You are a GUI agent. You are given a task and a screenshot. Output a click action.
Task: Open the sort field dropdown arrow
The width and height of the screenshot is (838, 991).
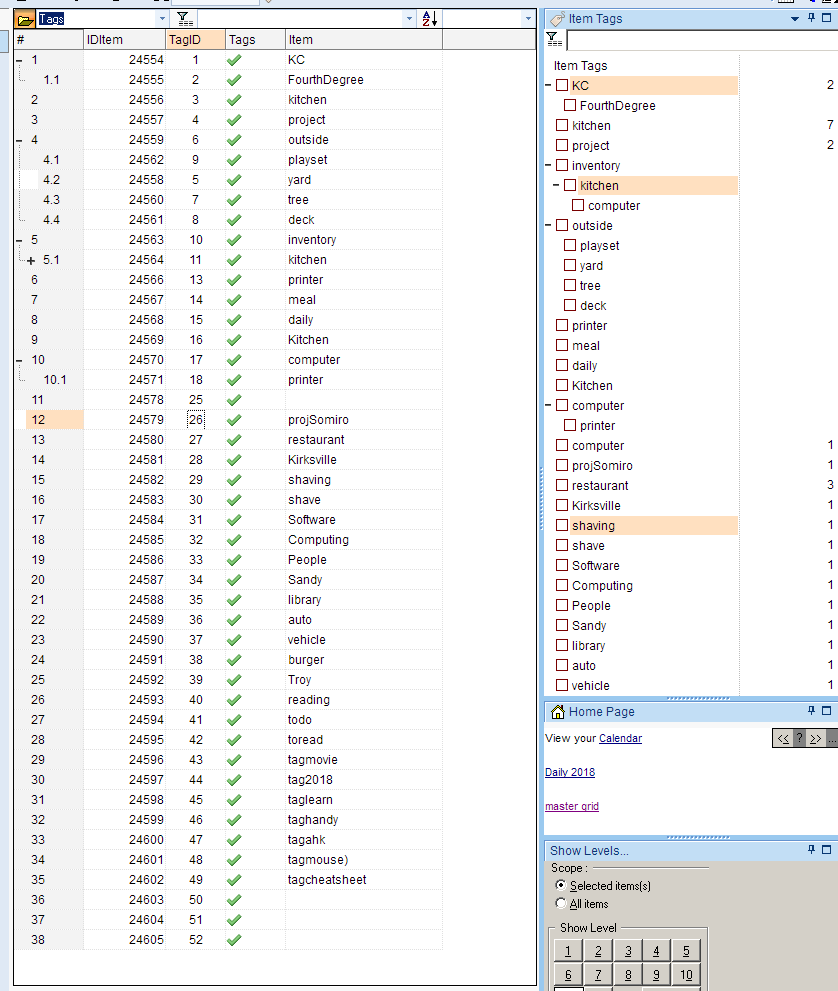(x=528, y=19)
